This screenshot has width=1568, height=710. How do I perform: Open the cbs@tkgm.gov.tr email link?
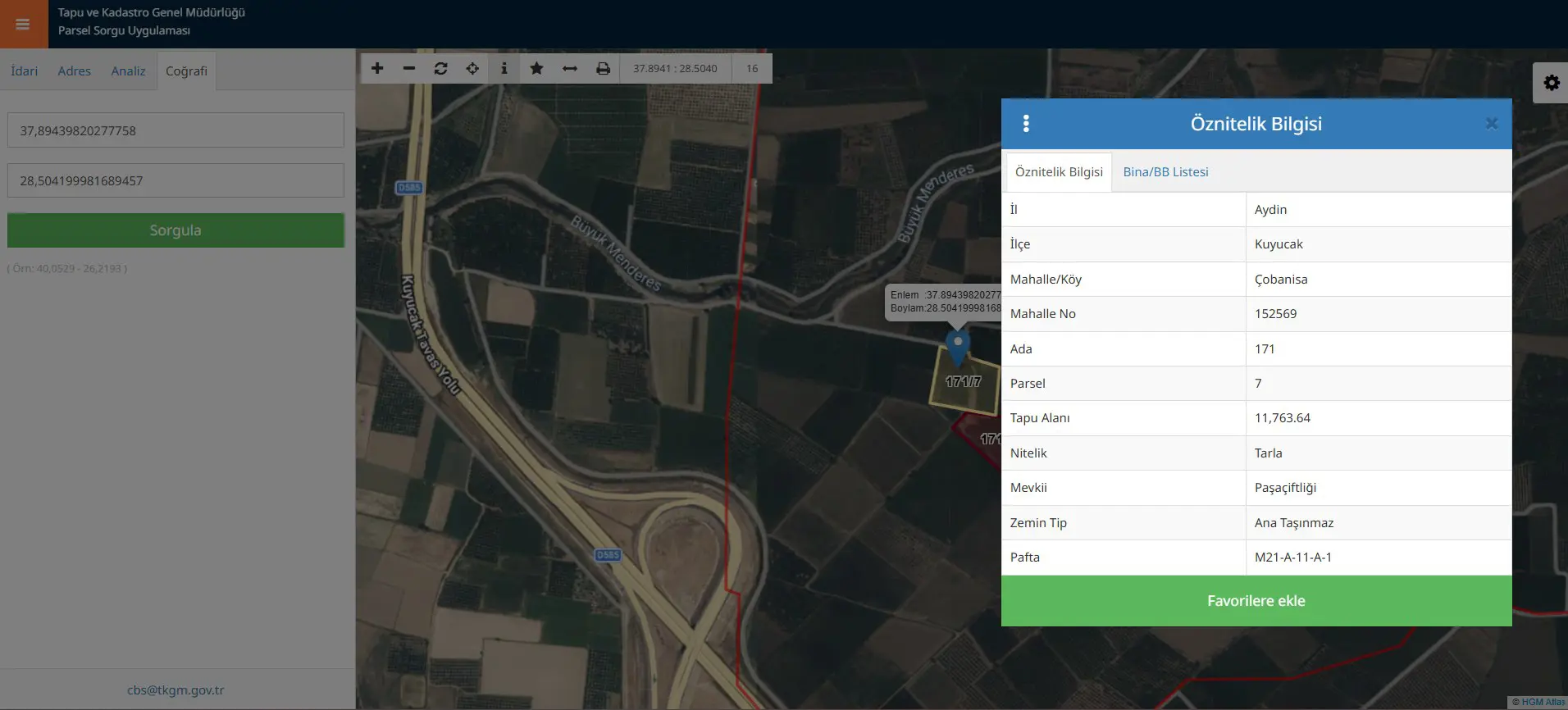(175, 690)
